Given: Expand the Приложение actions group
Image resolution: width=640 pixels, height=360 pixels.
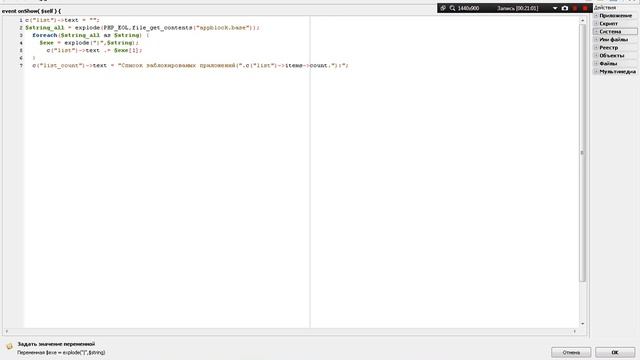Looking at the screenshot, I should click(596, 16).
